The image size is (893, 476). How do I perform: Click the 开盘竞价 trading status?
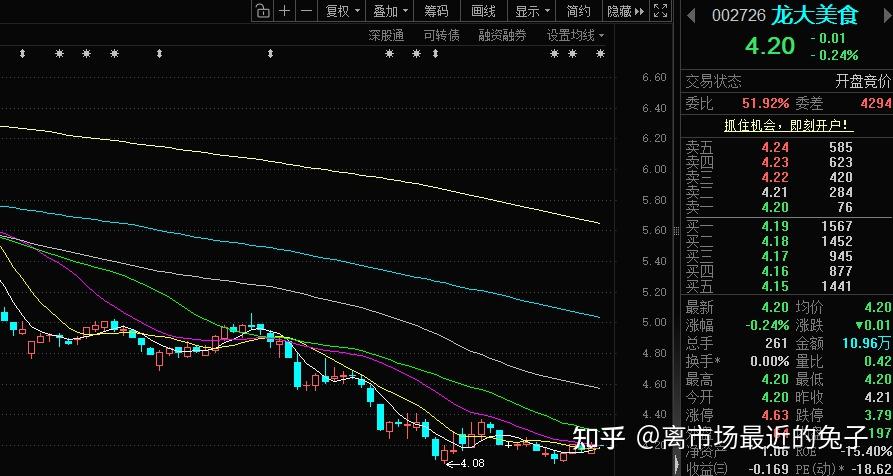[863, 81]
